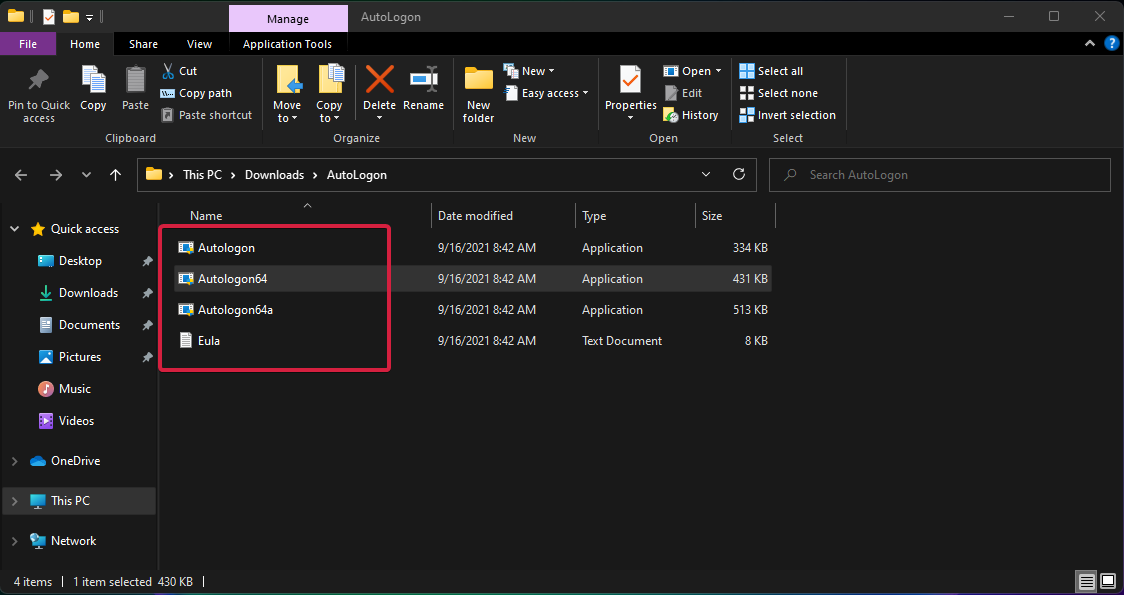Click the red Delete icon
Screen dimensions: 1124x595
(x=379, y=79)
